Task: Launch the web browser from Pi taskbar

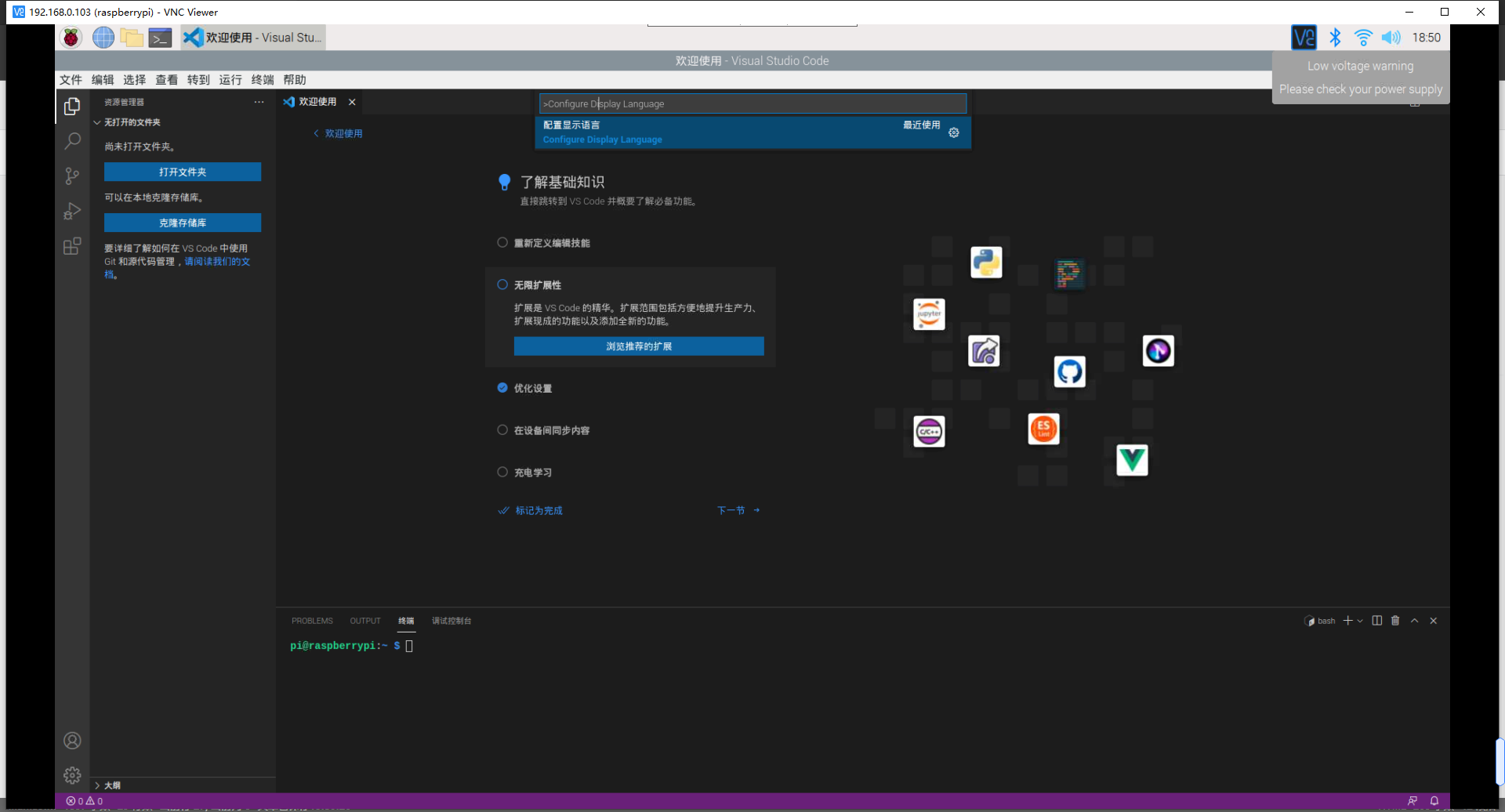Action: coord(103,37)
